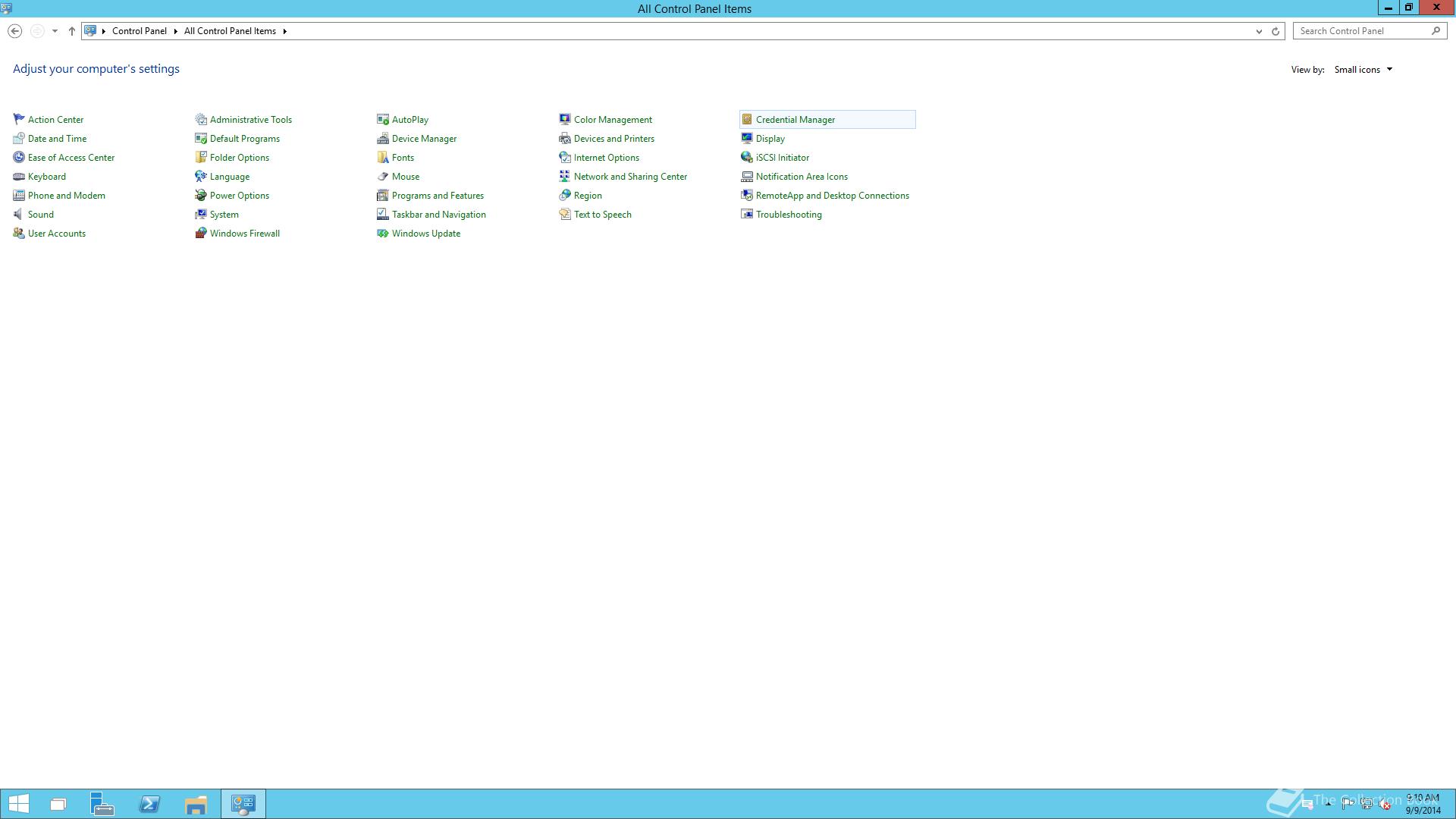1456x819 pixels.
Task: Click the Internet Options icon
Action: point(565,157)
